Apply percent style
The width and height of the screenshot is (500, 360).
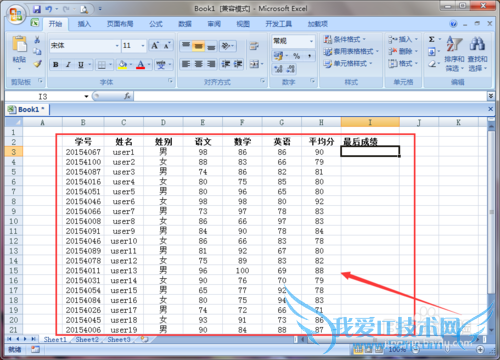296,55
